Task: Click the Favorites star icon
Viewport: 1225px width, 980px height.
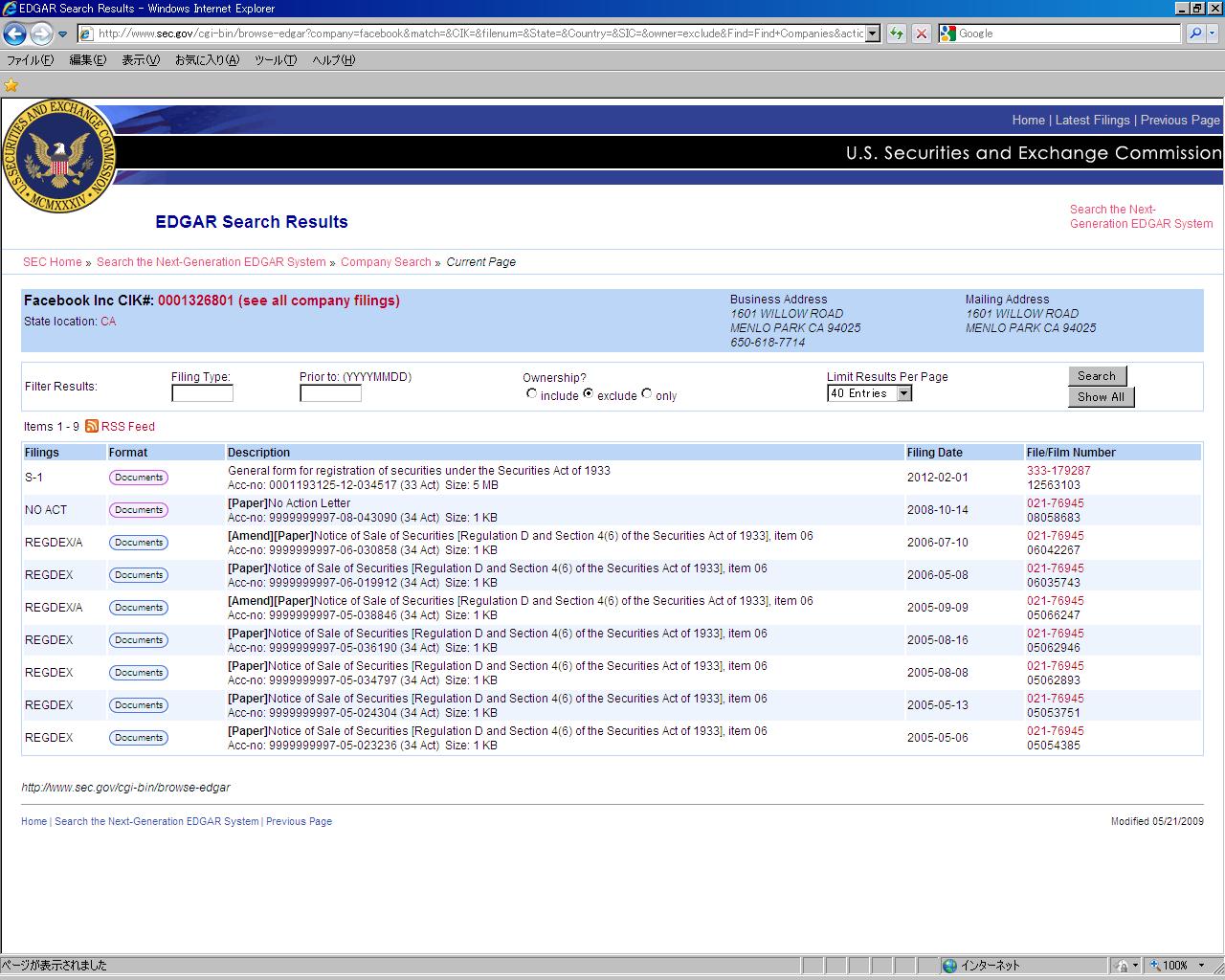Action: [x=11, y=84]
